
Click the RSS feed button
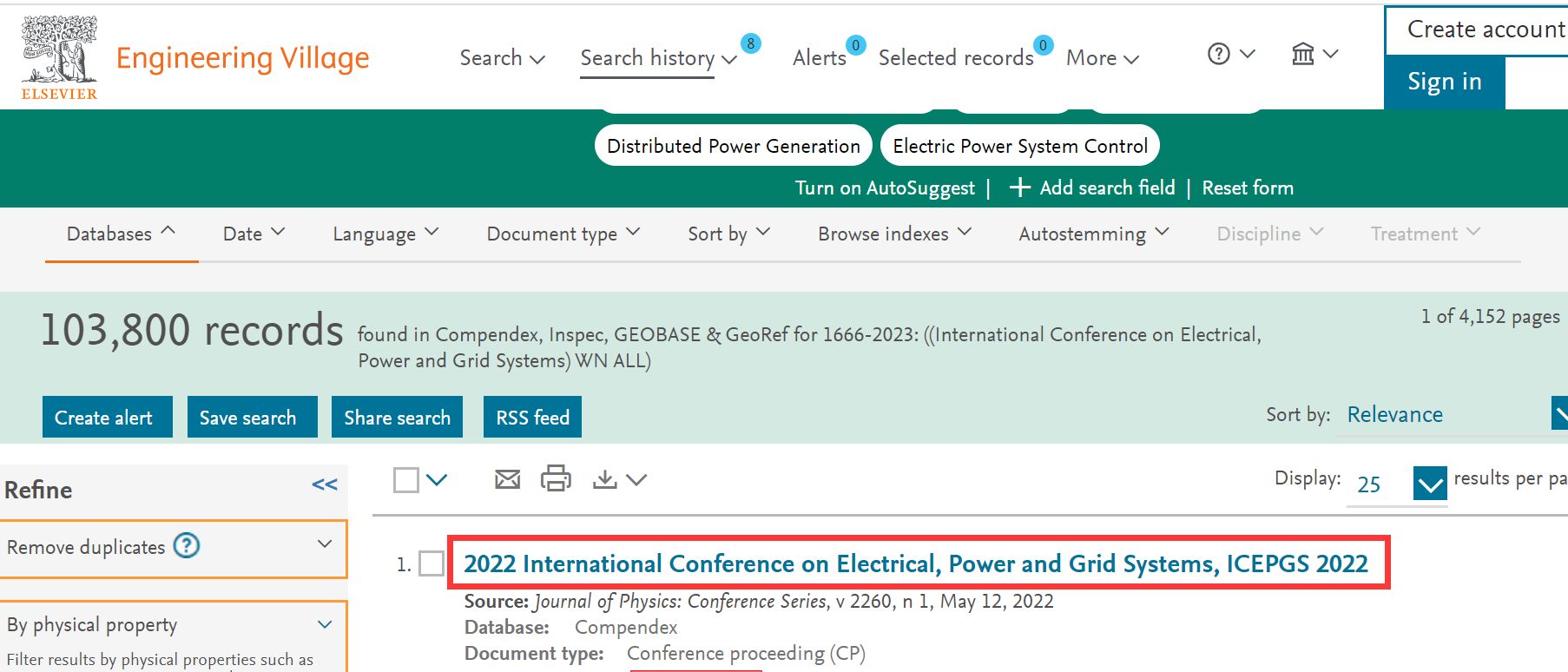pyautogui.click(x=532, y=417)
